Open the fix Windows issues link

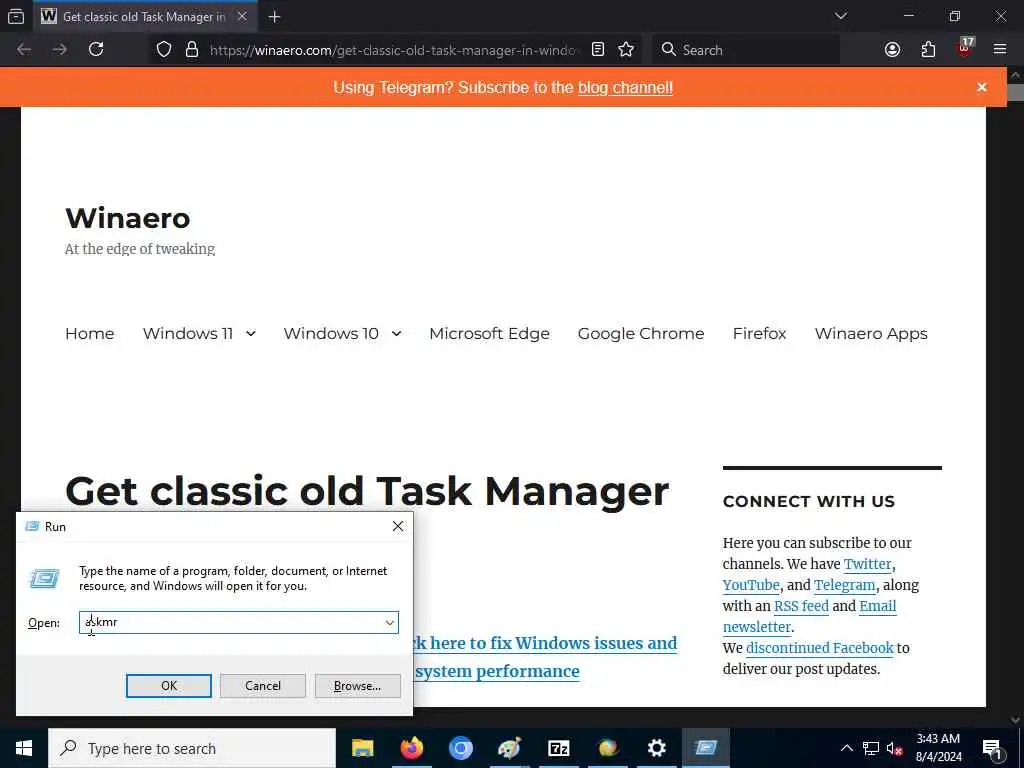546,643
